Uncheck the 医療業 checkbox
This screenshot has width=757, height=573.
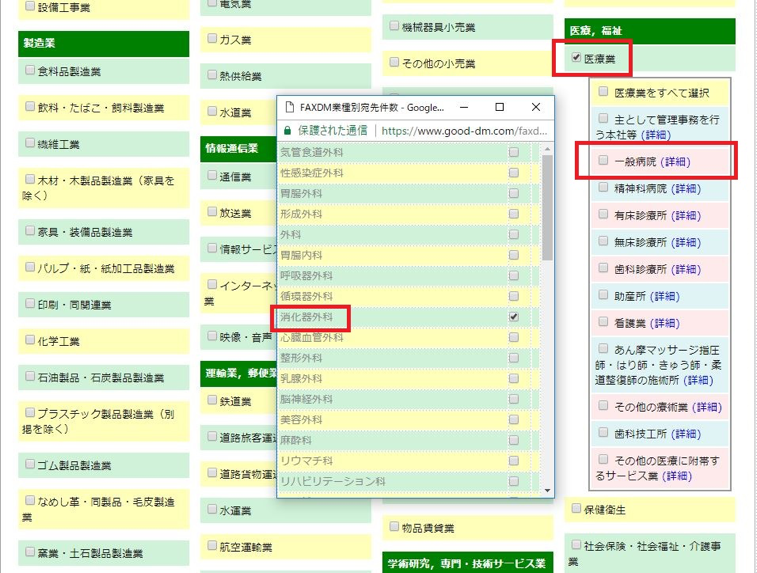575,58
